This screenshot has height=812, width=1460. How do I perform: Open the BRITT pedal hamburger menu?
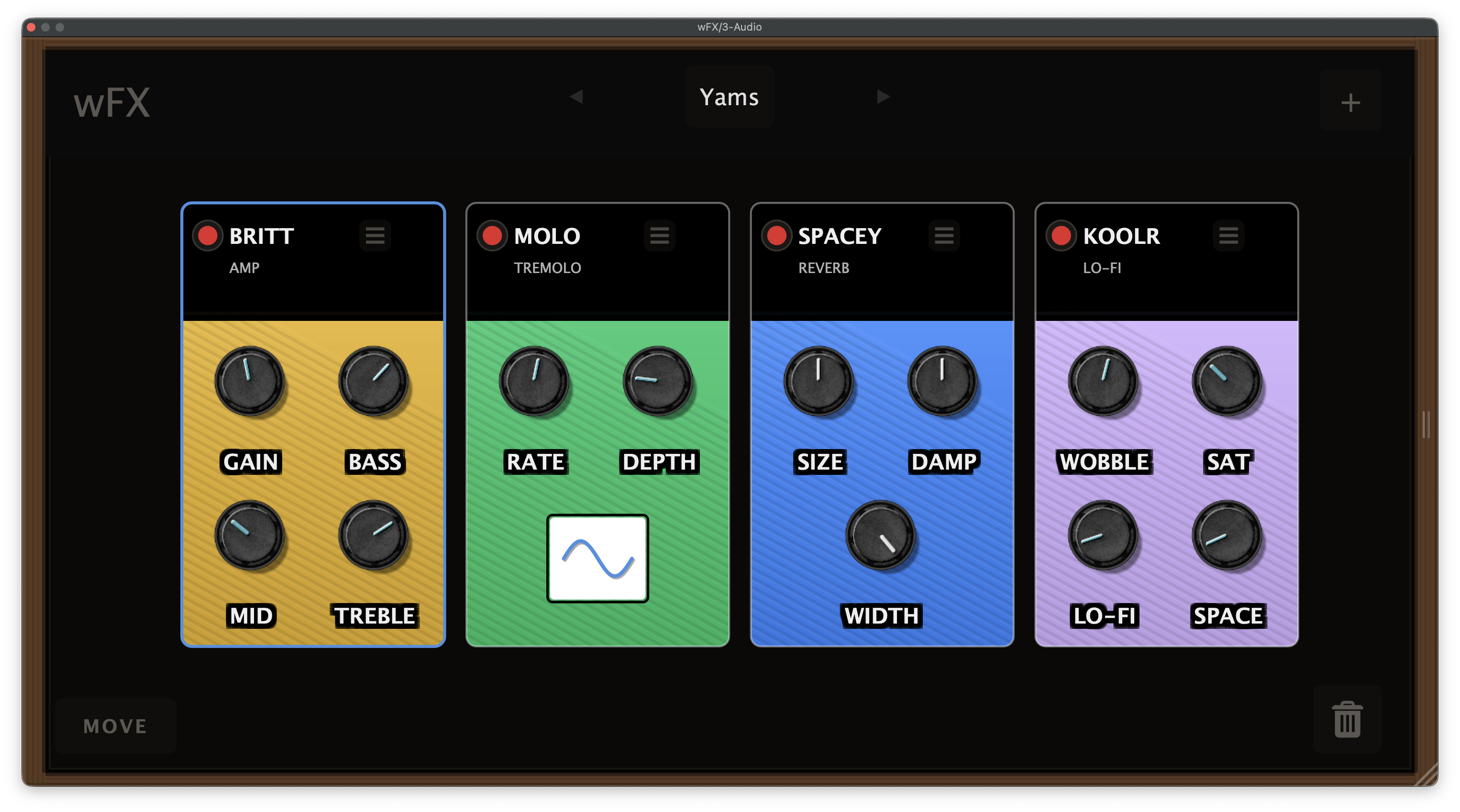(x=375, y=235)
